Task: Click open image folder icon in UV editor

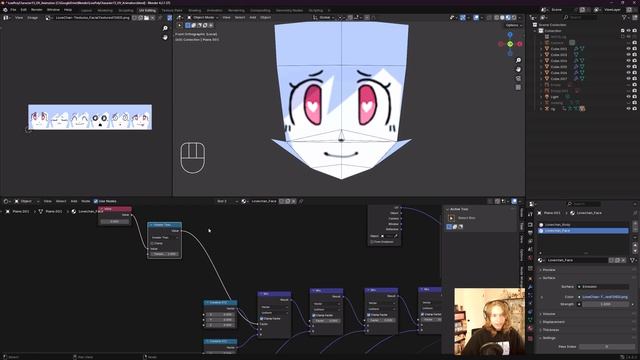Action: point(147,18)
